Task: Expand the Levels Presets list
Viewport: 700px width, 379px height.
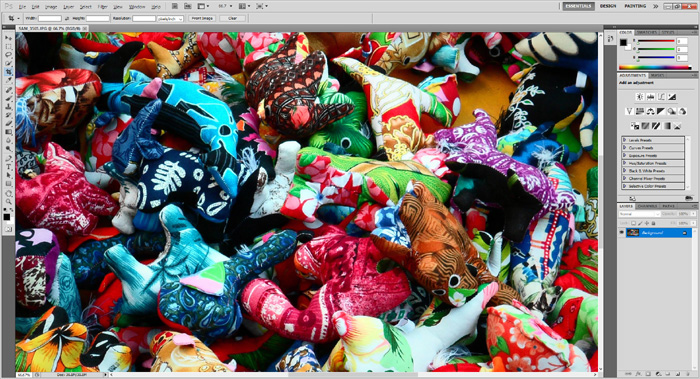Action: [x=653, y=140]
